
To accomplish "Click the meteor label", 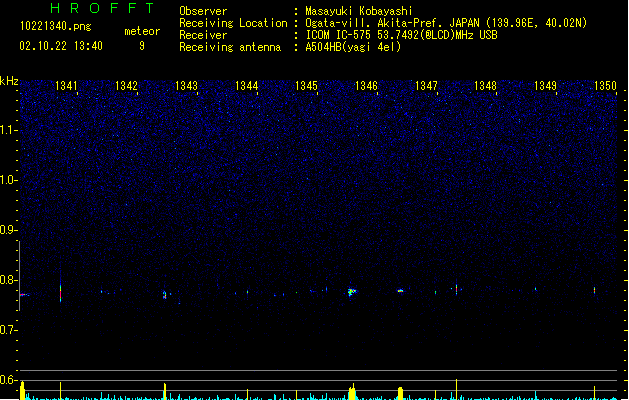I will coord(142,31).
